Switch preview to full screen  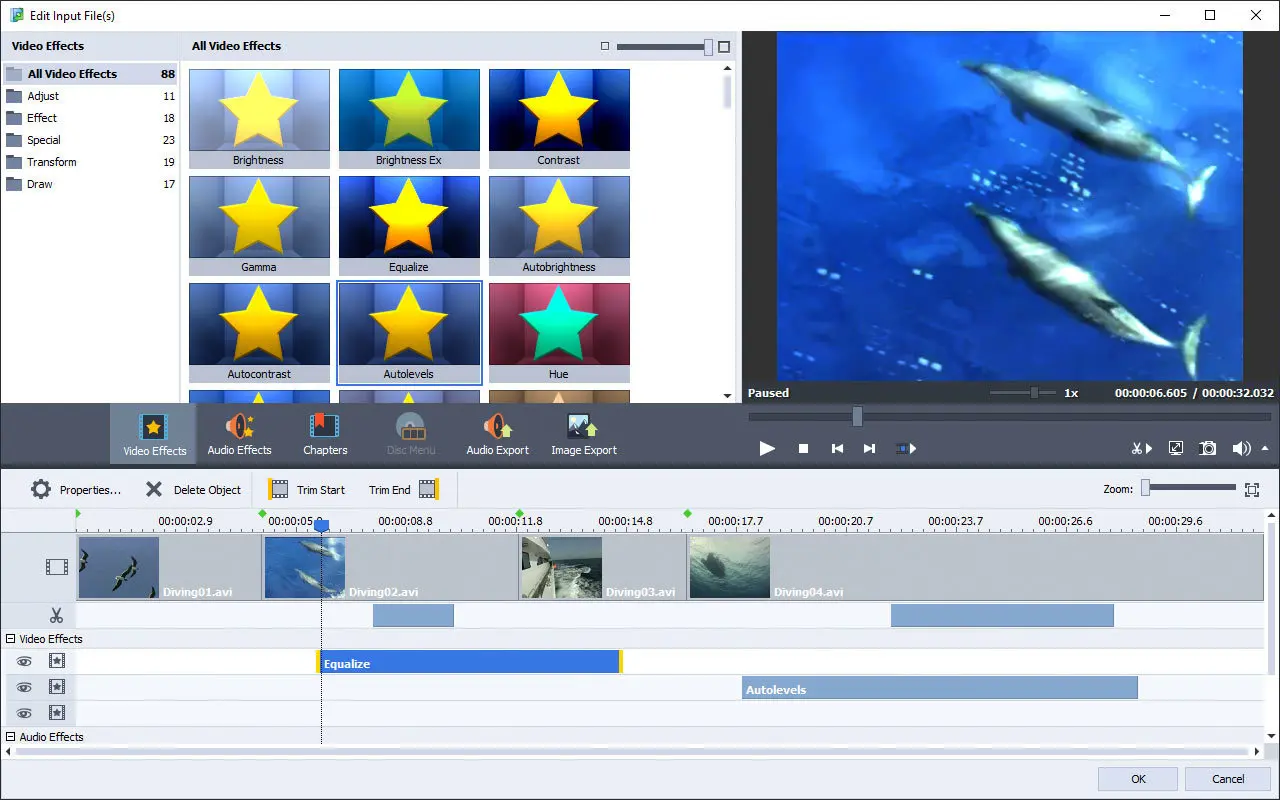point(1176,448)
